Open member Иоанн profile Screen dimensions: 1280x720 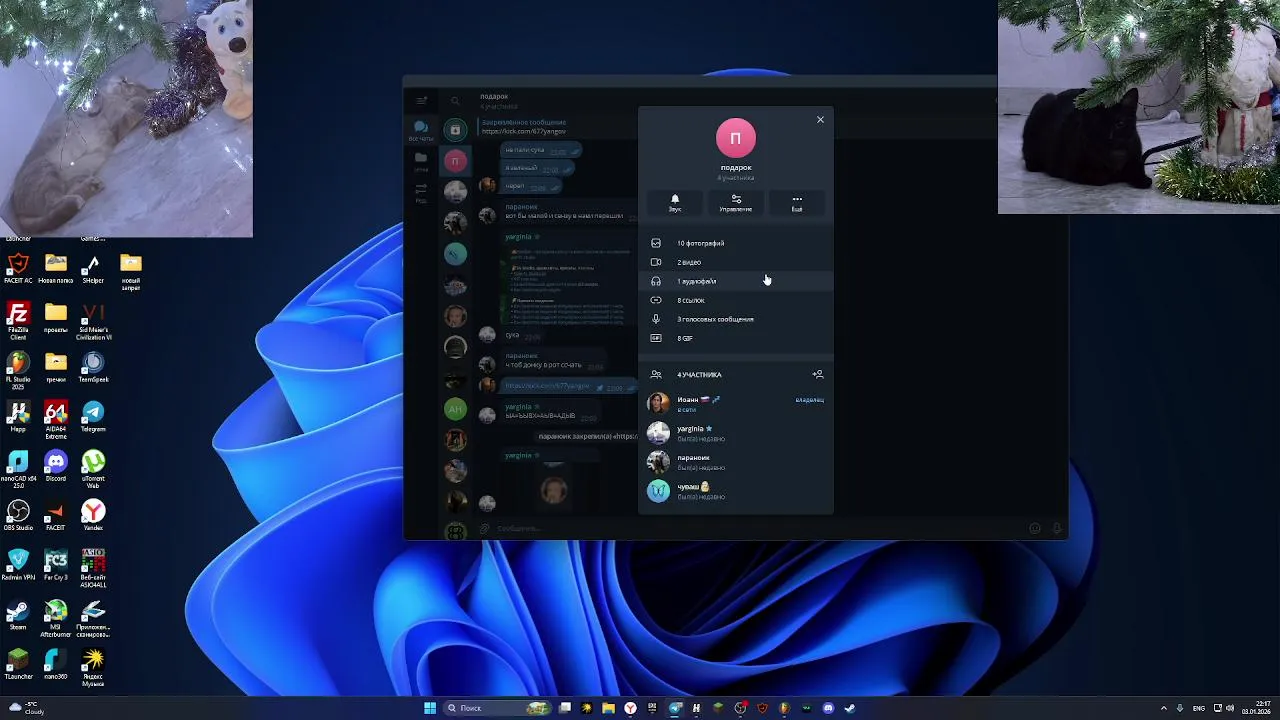[x=735, y=403]
